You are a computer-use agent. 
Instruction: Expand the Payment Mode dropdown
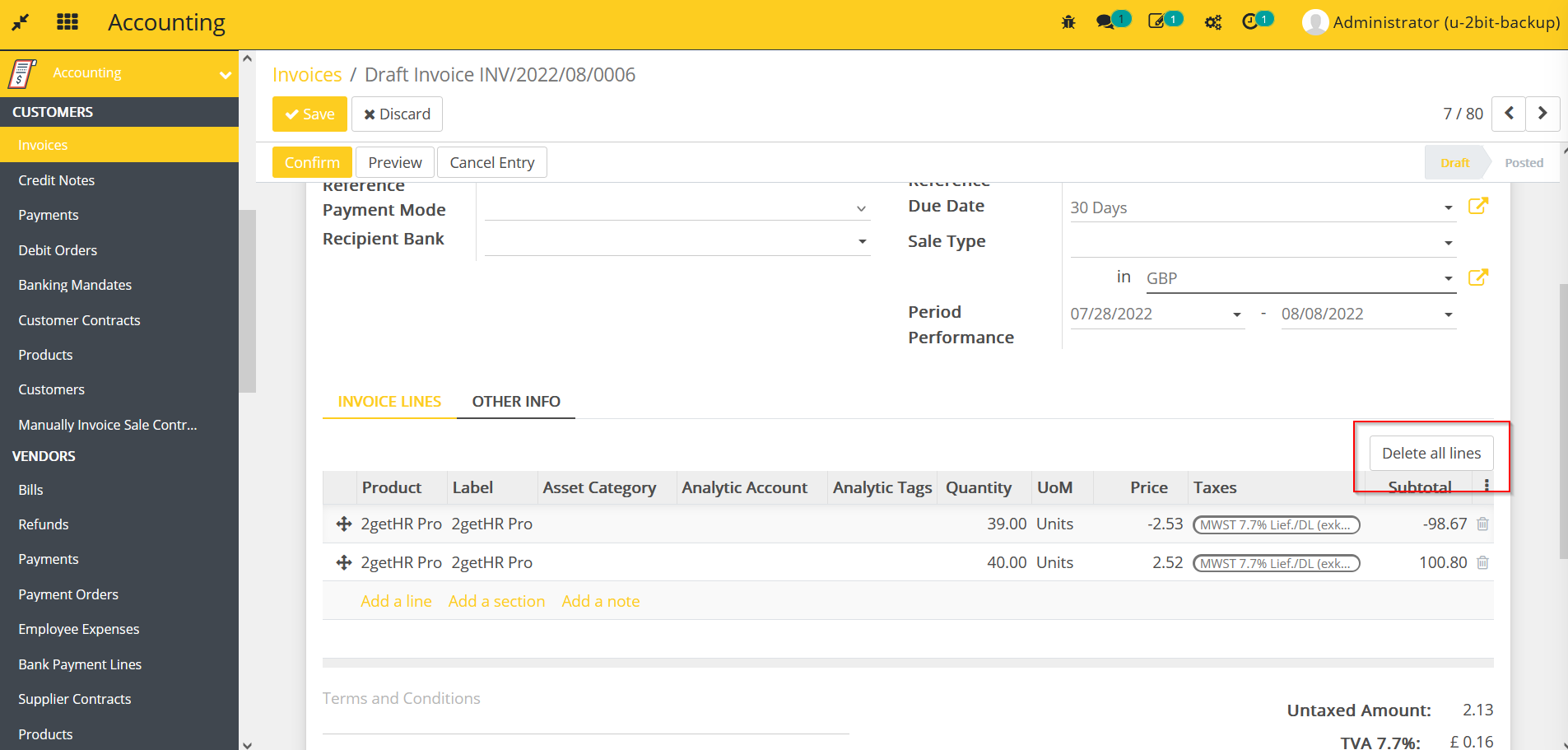click(861, 209)
